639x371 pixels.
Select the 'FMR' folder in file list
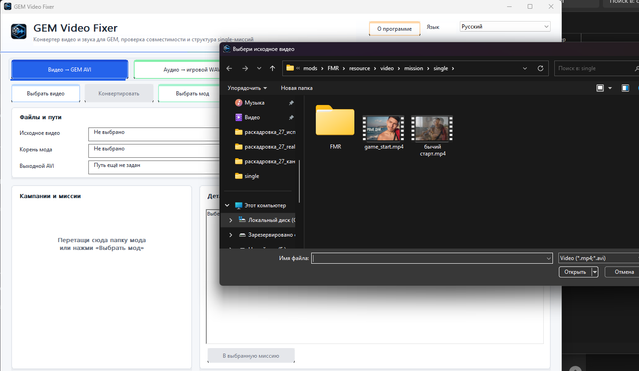[335, 127]
